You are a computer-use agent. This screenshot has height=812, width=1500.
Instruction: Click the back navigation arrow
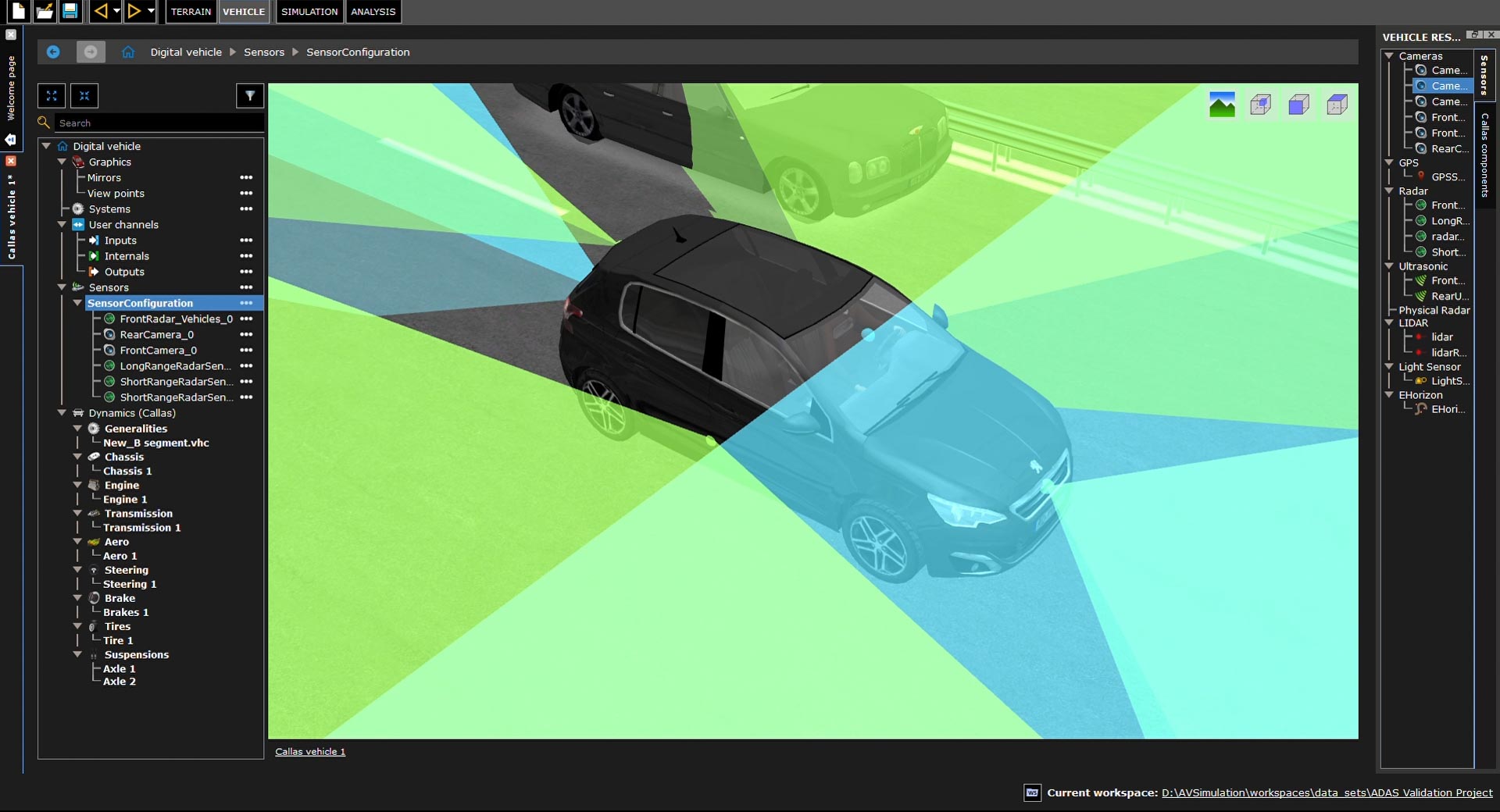point(52,52)
